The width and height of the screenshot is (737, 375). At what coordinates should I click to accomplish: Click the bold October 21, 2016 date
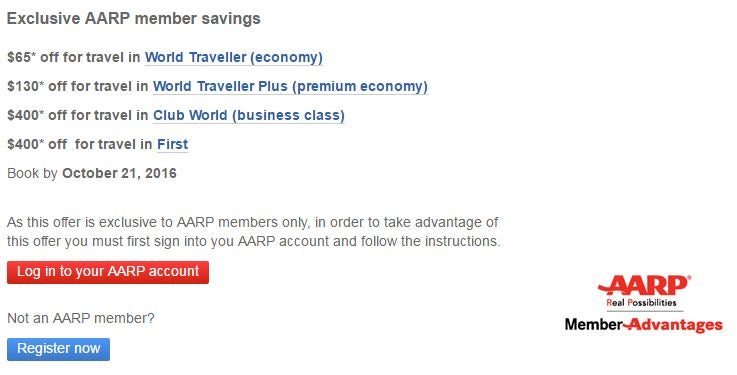(119, 173)
